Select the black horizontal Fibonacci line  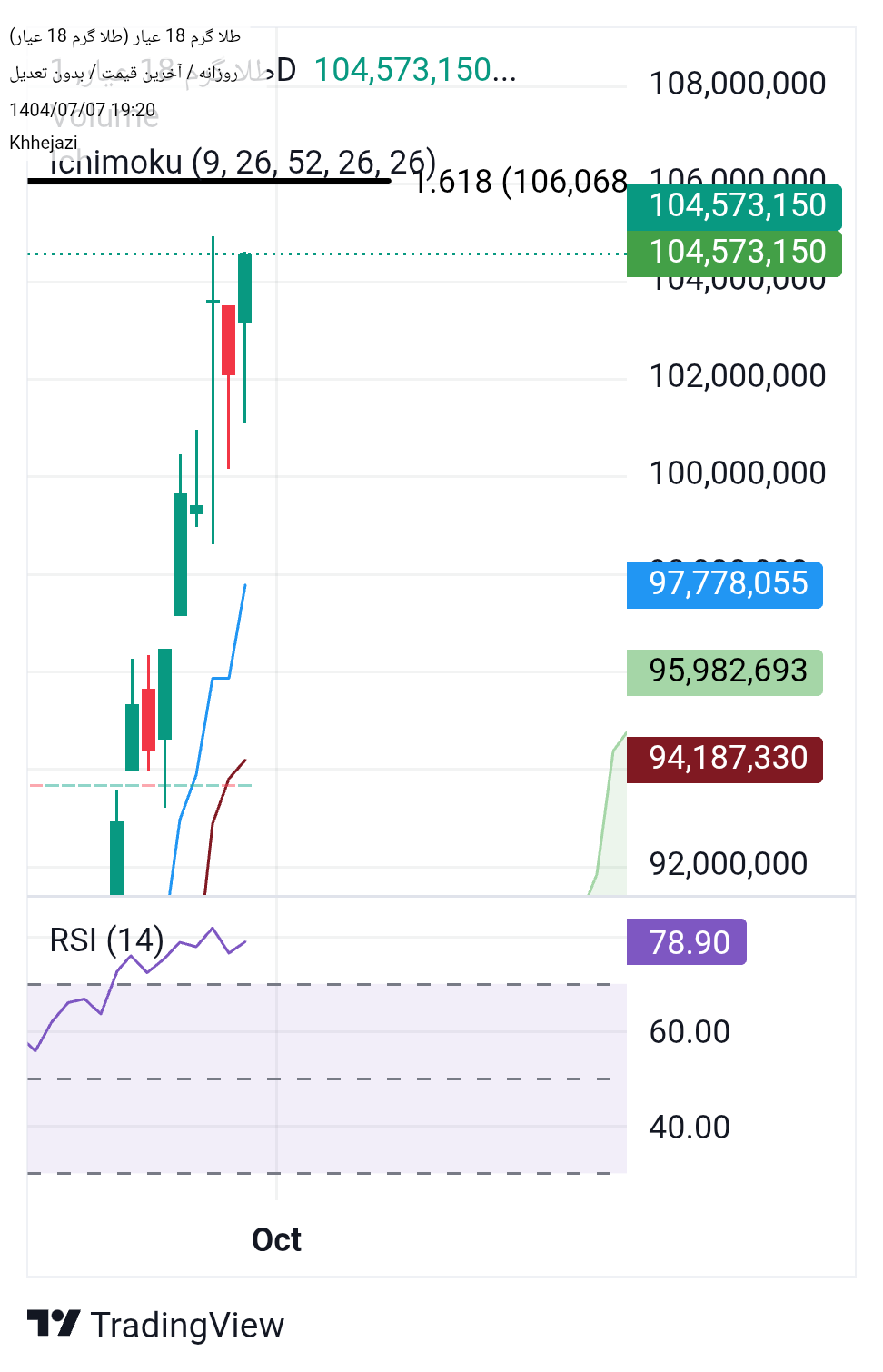209,181
